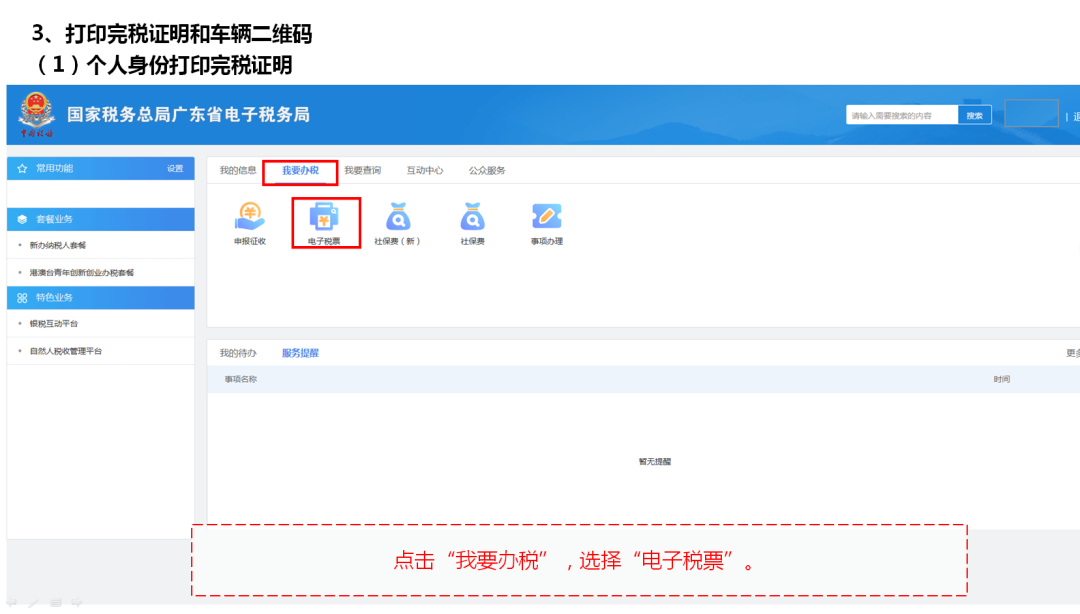The width and height of the screenshot is (1080, 614).
Task: Click the star icon beside 常用功能
Action: [22, 168]
